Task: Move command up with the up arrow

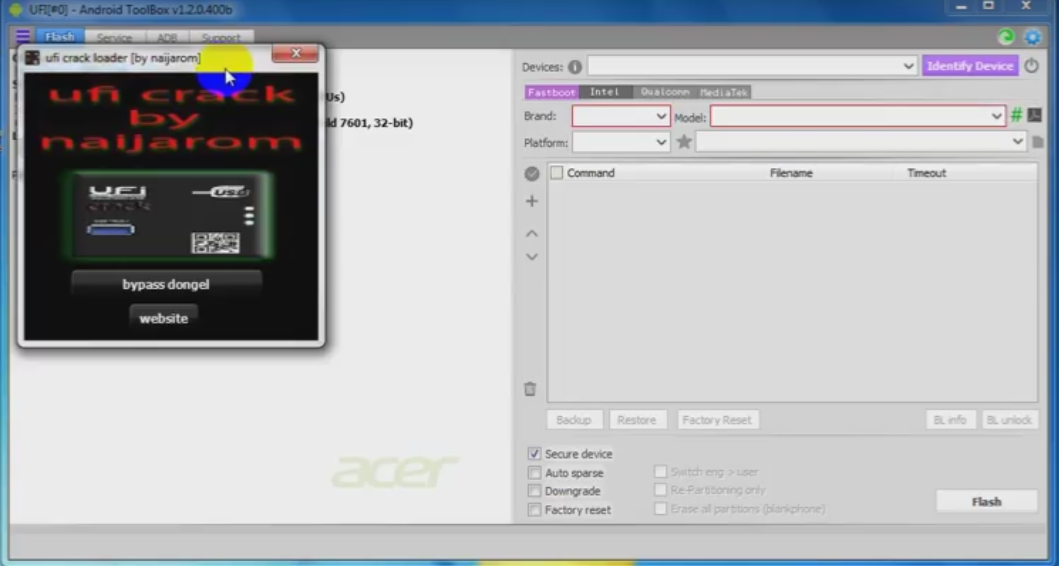Action: pos(532,234)
